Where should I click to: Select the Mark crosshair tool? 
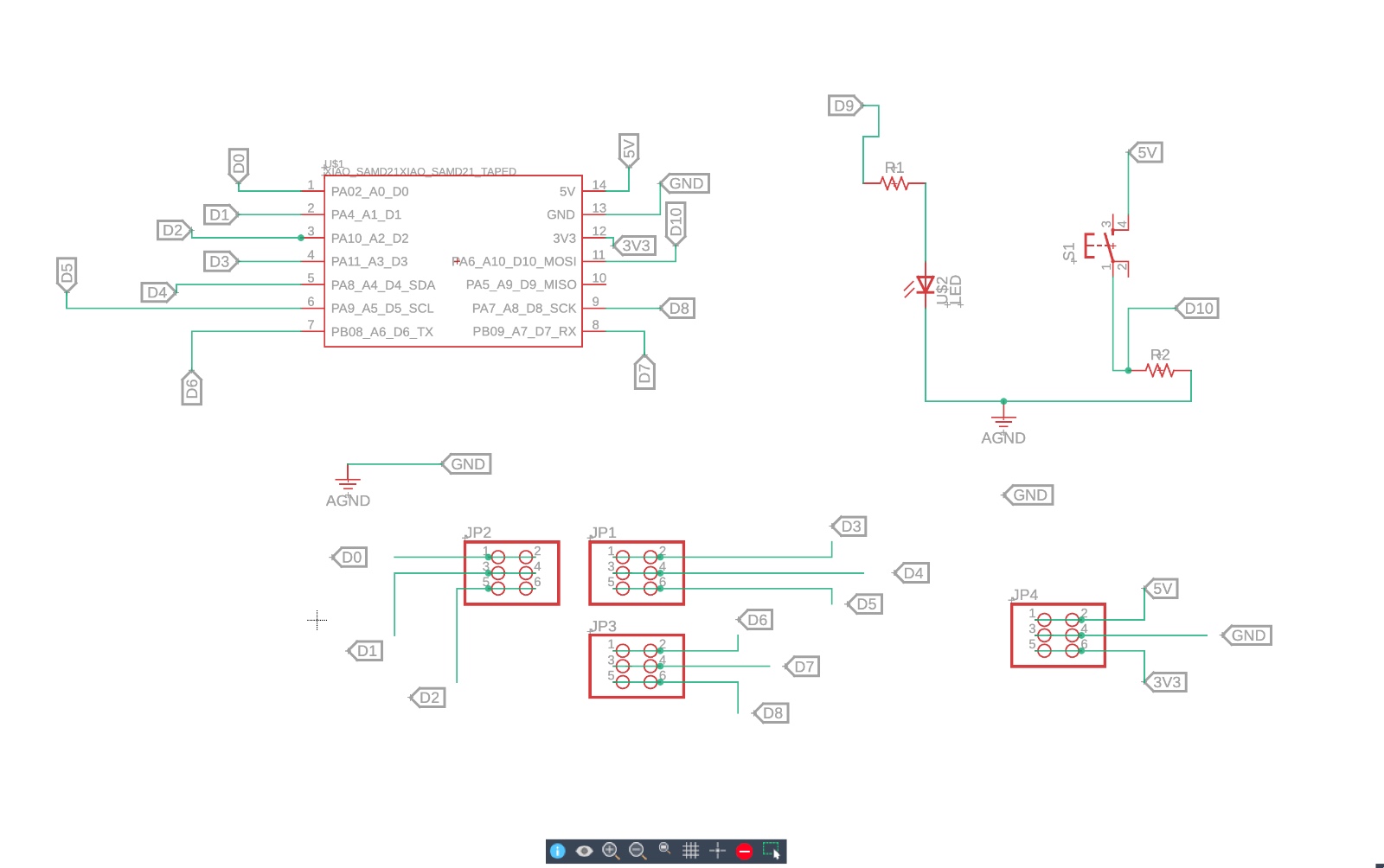click(x=718, y=851)
